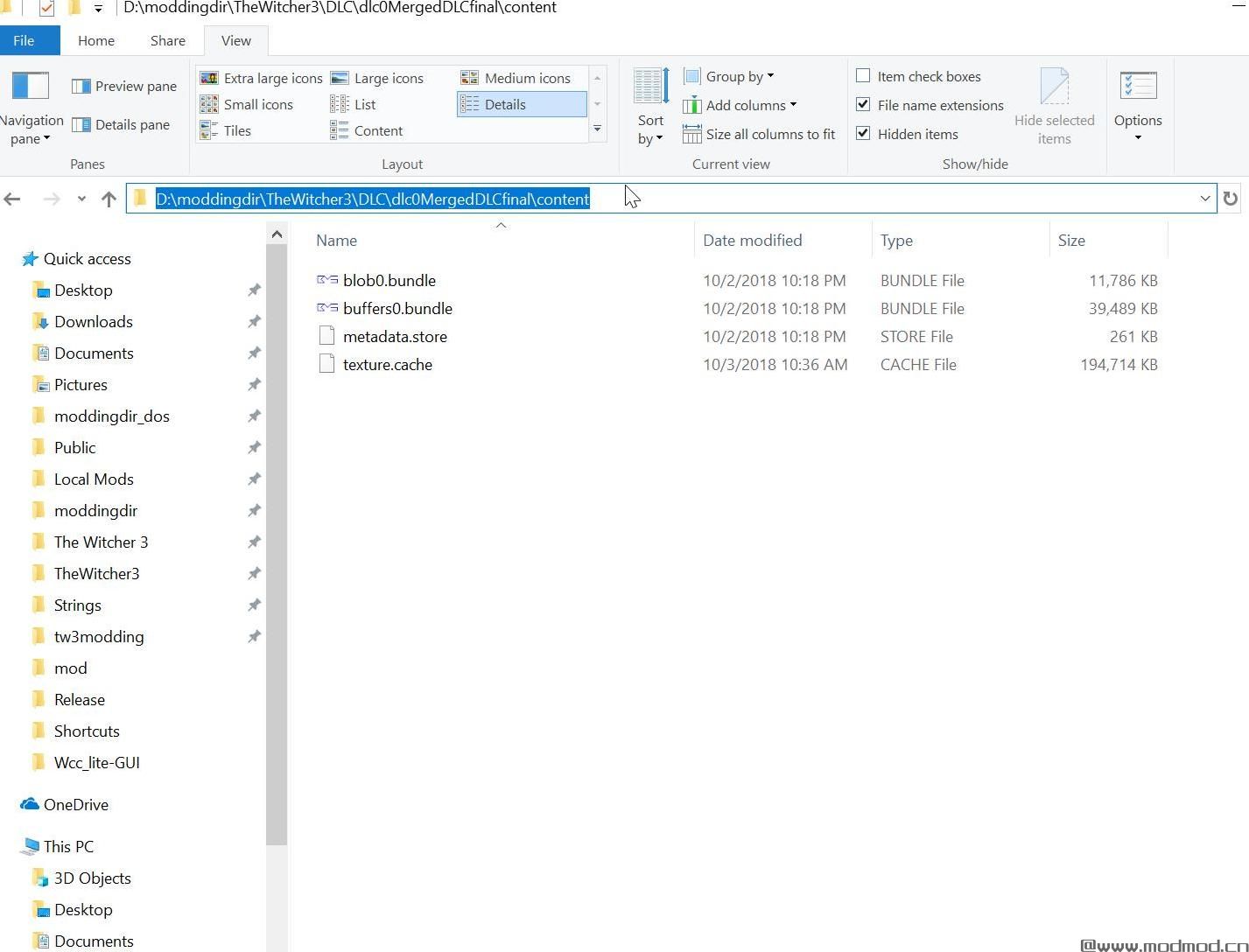Viewport: 1249px width, 952px height.
Task: Open The Witcher 3 sidebar folder
Action: click(90, 542)
